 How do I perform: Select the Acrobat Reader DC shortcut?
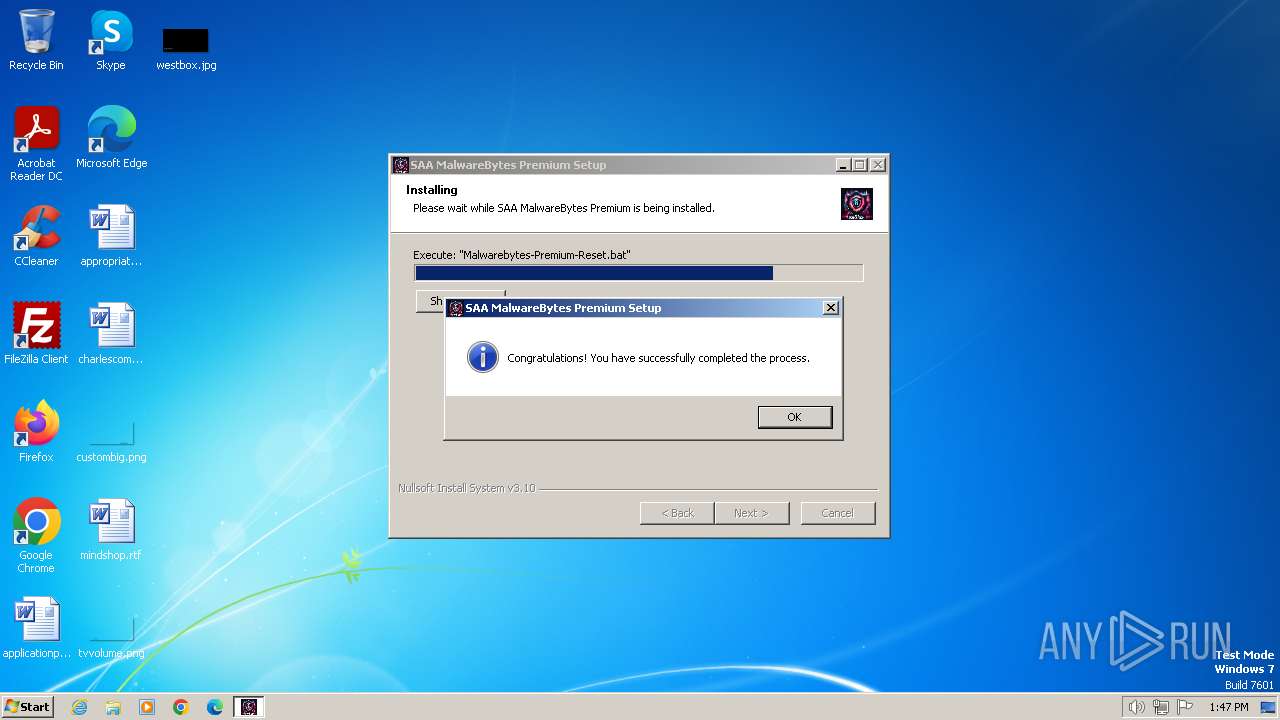[36, 144]
